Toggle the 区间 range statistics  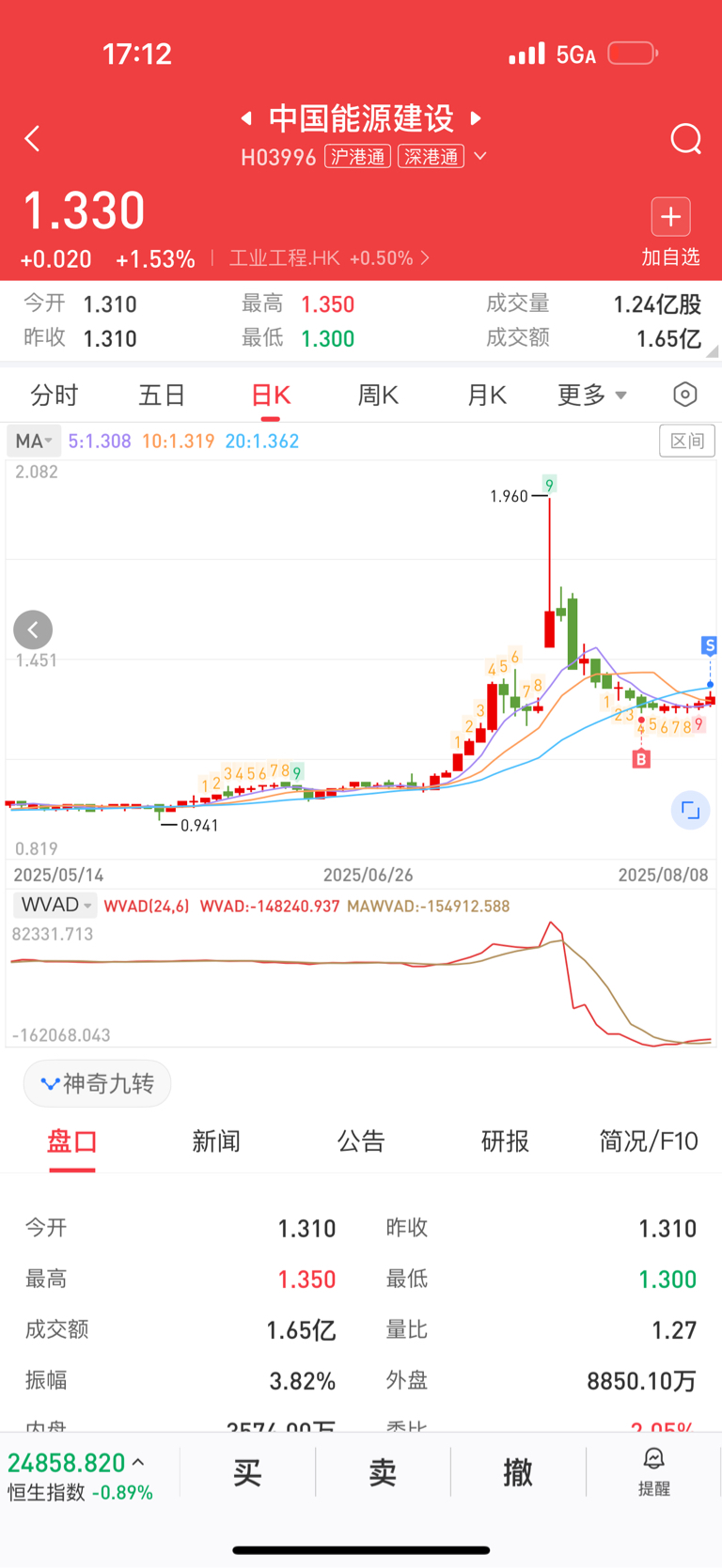pyautogui.click(x=686, y=441)
